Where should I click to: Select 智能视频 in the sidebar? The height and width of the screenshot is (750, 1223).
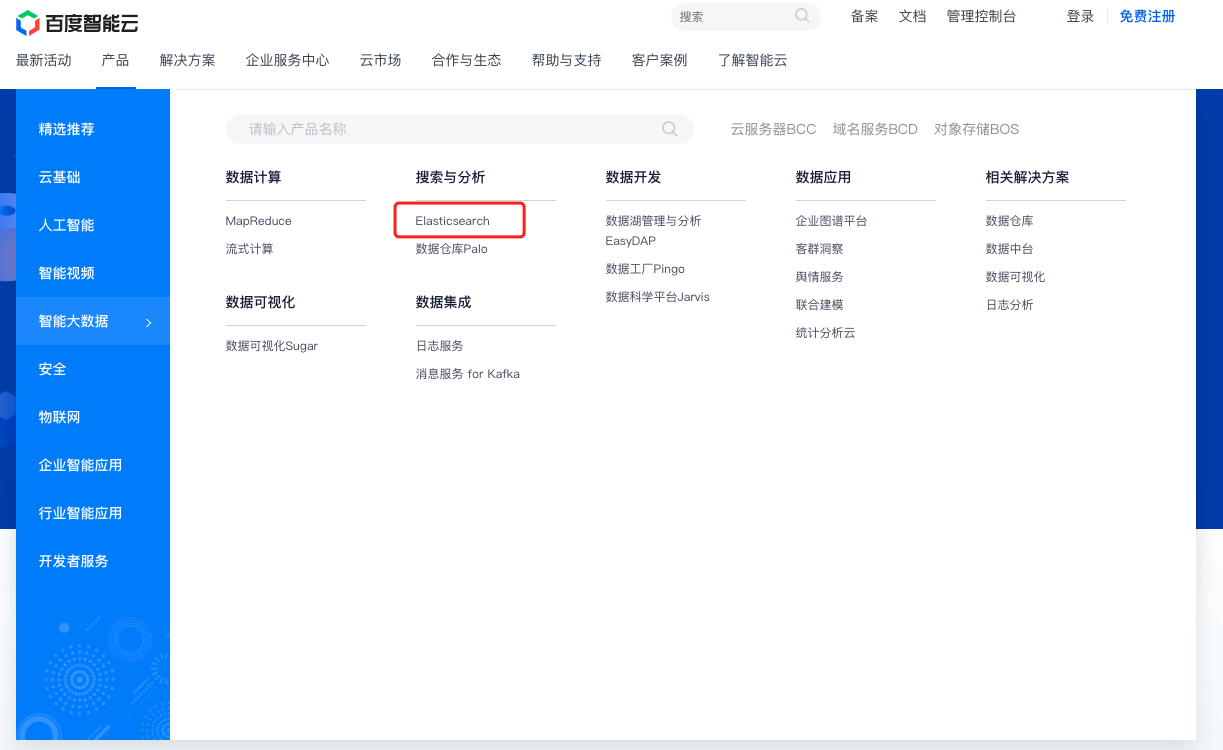point(93,273)
